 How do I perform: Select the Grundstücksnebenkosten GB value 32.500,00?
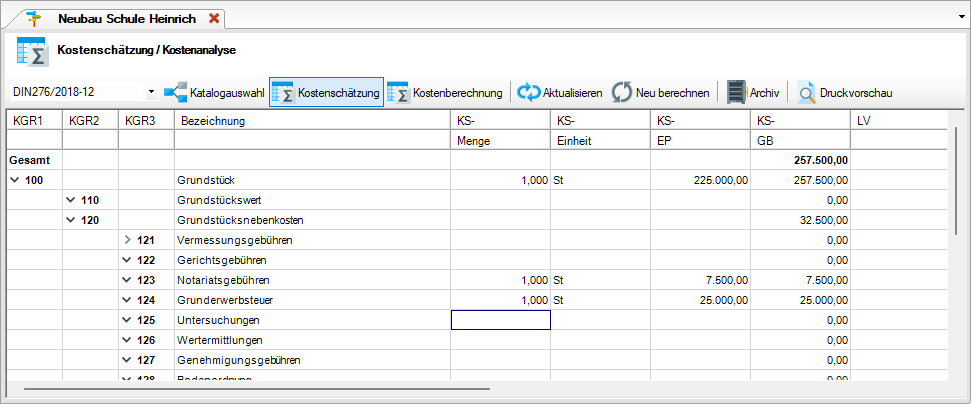coord(800,220)
